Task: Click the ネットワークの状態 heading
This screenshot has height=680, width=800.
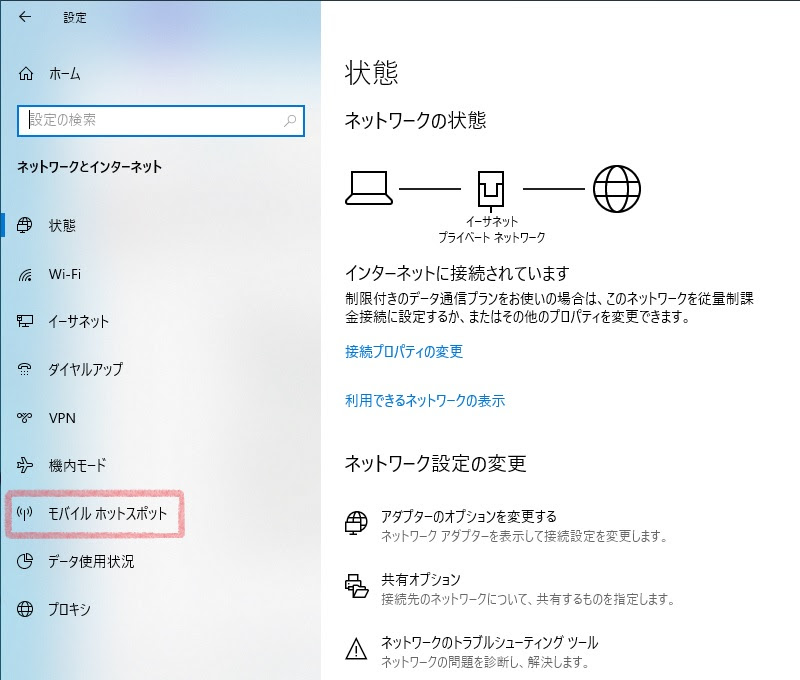Action: (x=415, y=120)
